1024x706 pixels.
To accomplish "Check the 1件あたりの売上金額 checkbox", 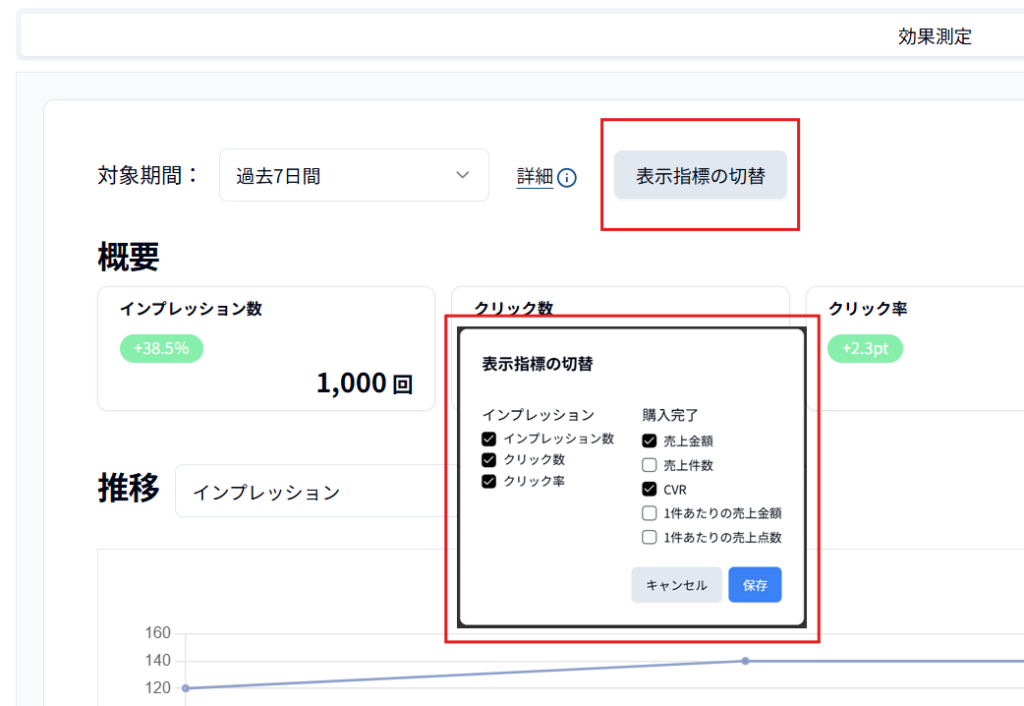I will coord(649,513).
